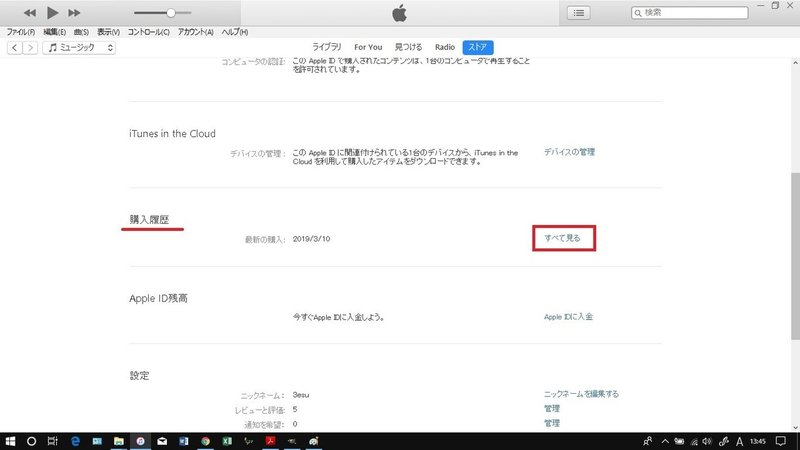The image size is (800, 450).
Task: Click the scrollbar down arrow
Action: pyautogui.click(x=795, y=428)
